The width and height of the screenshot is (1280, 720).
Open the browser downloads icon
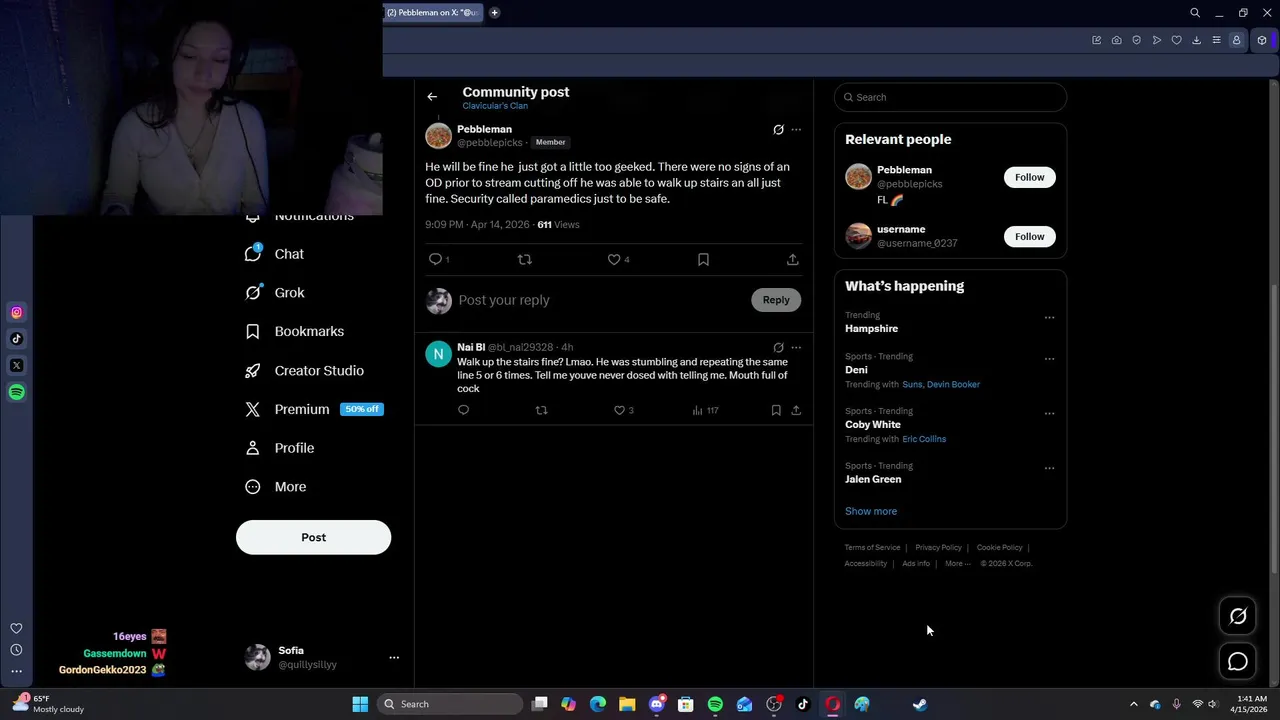click(x=1196, y=40)
